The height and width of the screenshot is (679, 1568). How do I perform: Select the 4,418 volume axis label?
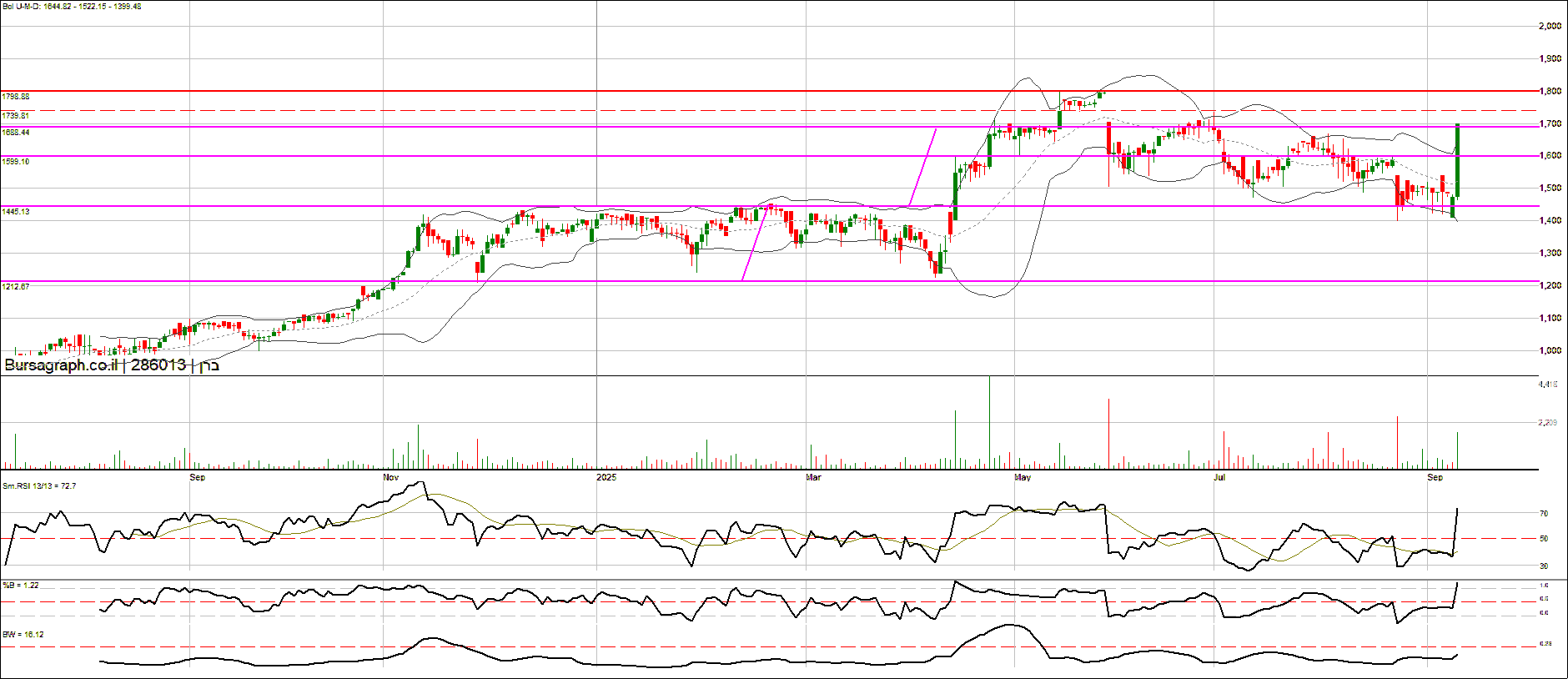coord(1548,385)
